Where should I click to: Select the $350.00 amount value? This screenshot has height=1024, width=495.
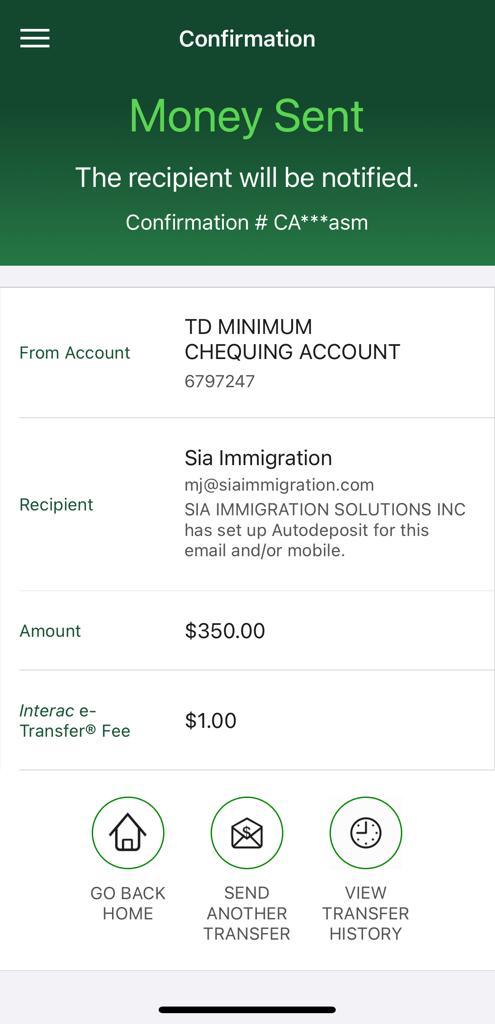(225, 631)
